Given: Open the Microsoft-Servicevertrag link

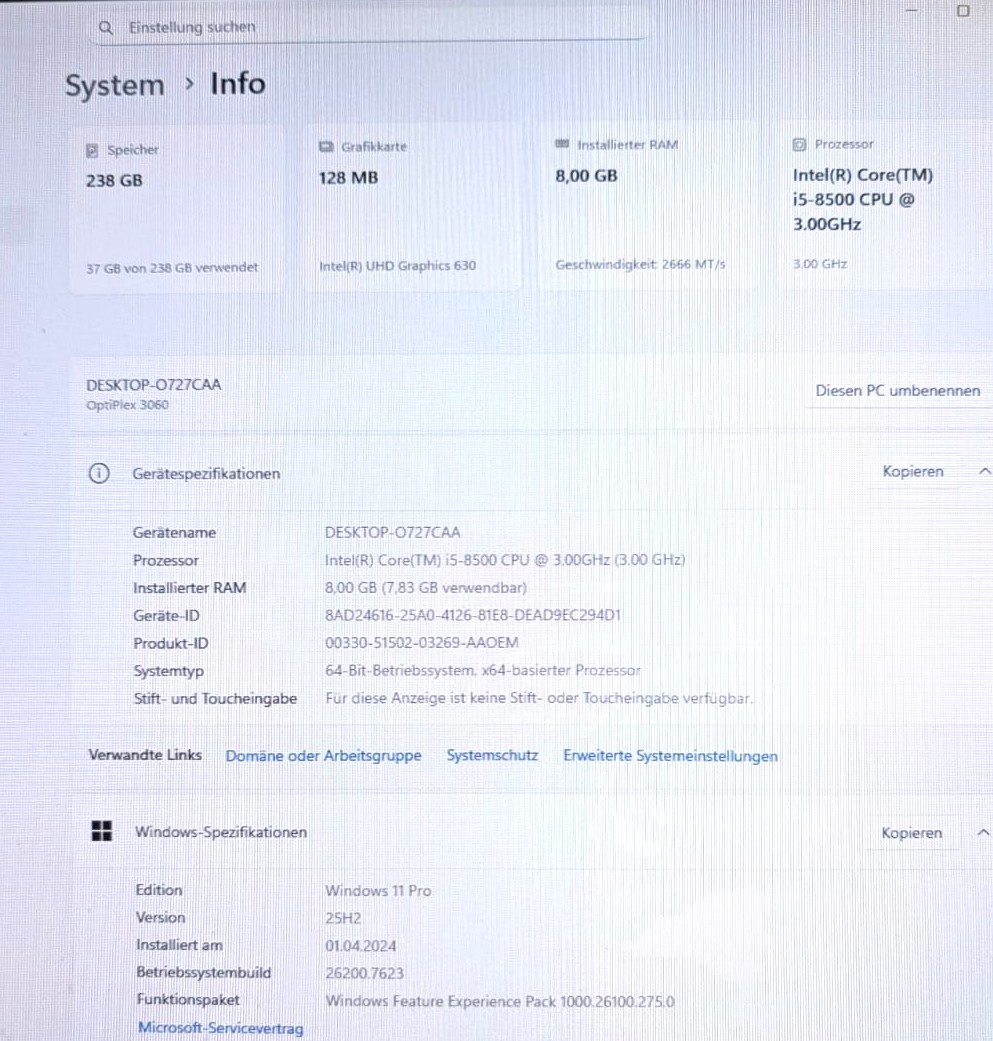Looking at the screenshot, I should 220,1028.
